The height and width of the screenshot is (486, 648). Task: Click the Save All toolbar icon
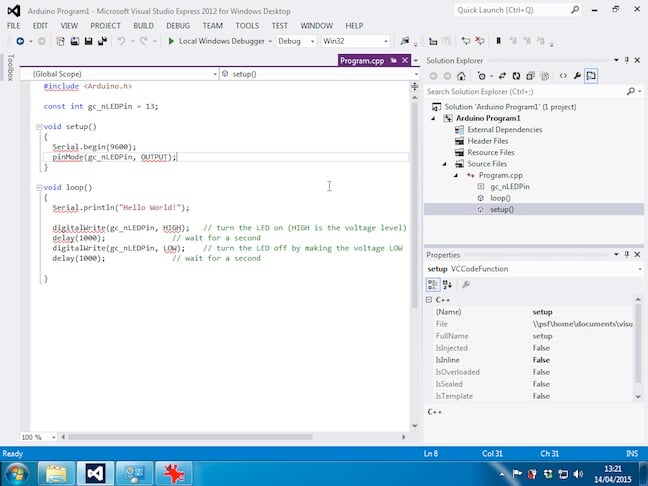(x=102, y=41)
